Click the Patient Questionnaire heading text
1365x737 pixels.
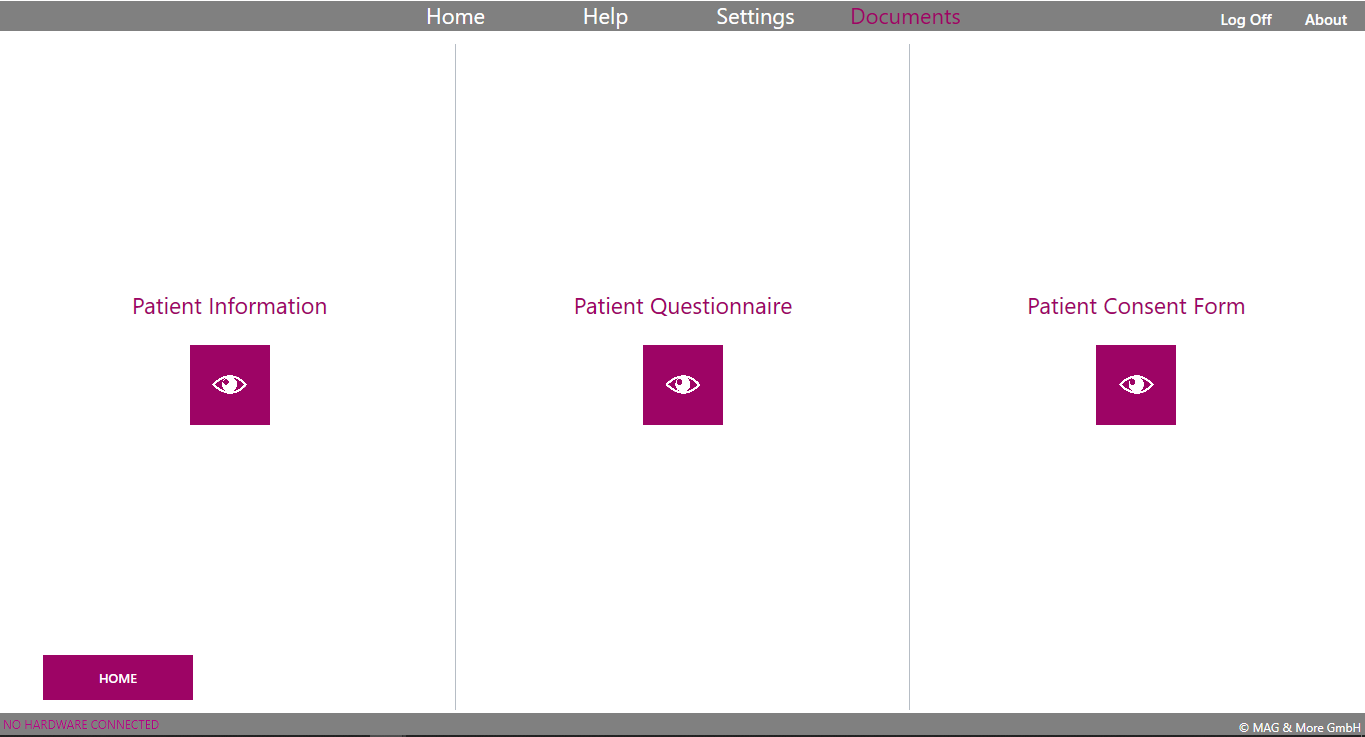[x=683, y=307]
